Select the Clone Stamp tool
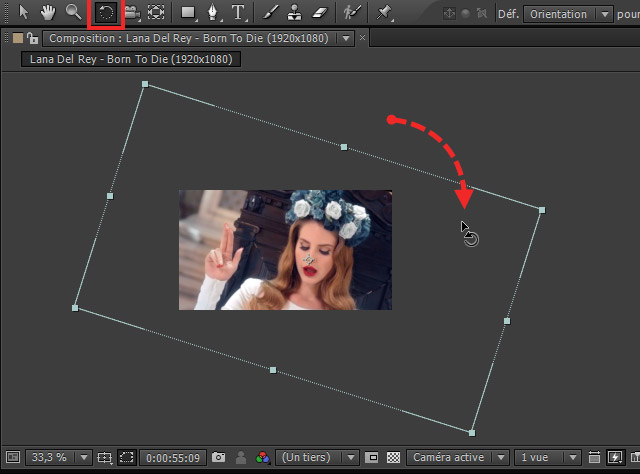Image resolution: width=640 pixels, height=474 pixels. (294, 13)
